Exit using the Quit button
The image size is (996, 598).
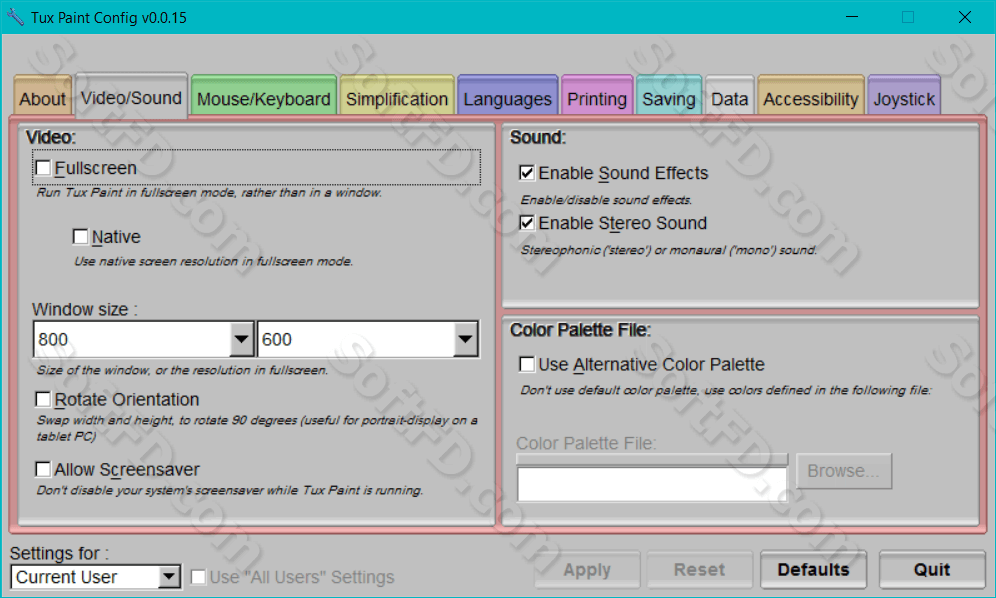click(x=932, y=569)
